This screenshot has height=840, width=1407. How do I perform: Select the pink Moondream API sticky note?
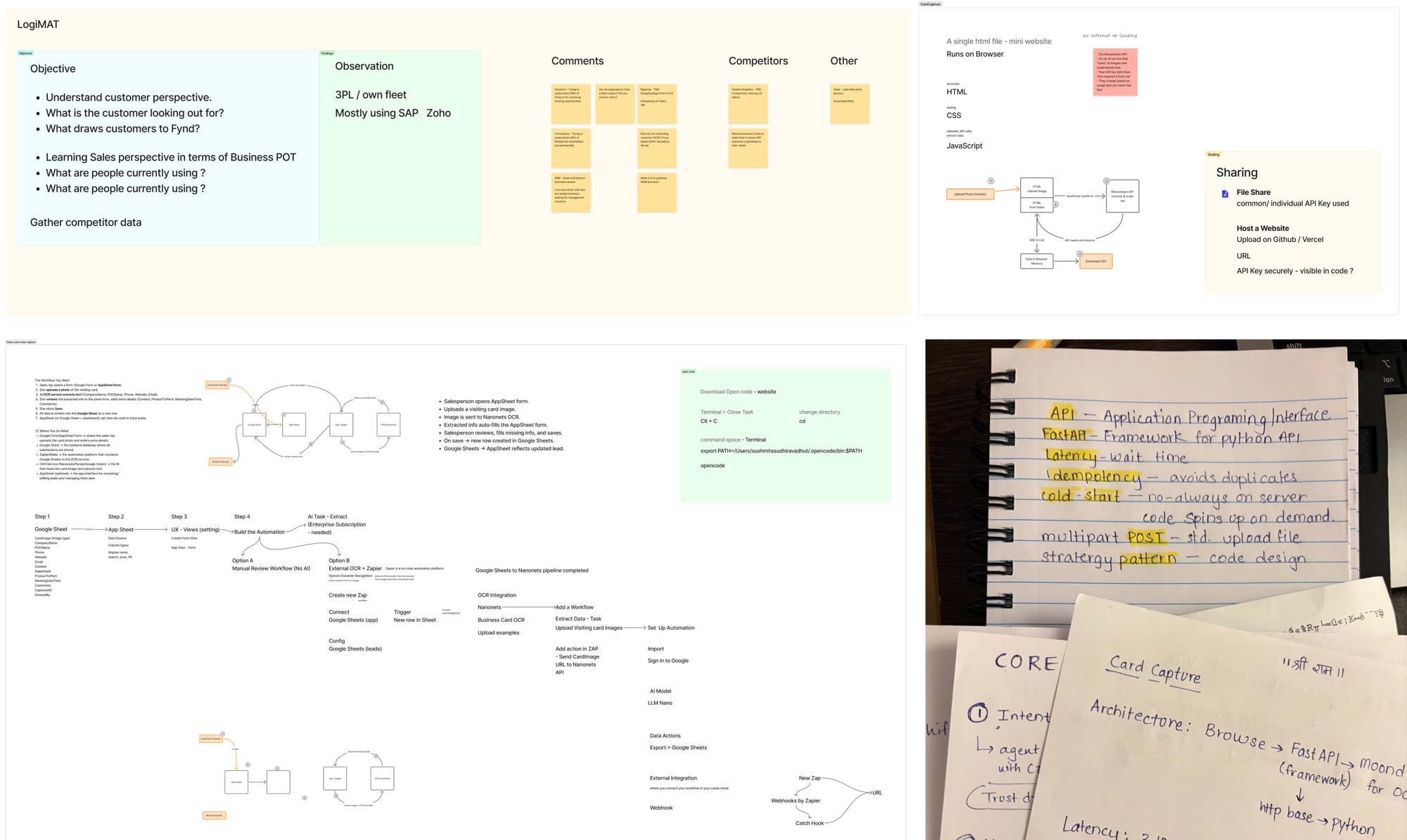coord(1115,72)
